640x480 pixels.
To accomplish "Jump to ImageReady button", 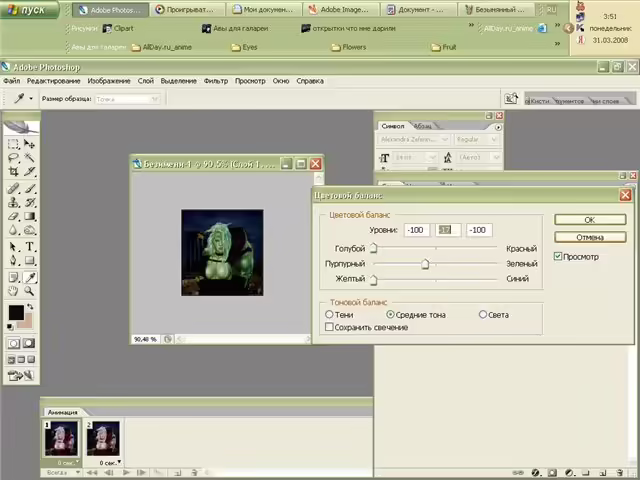I will (21, 375).
